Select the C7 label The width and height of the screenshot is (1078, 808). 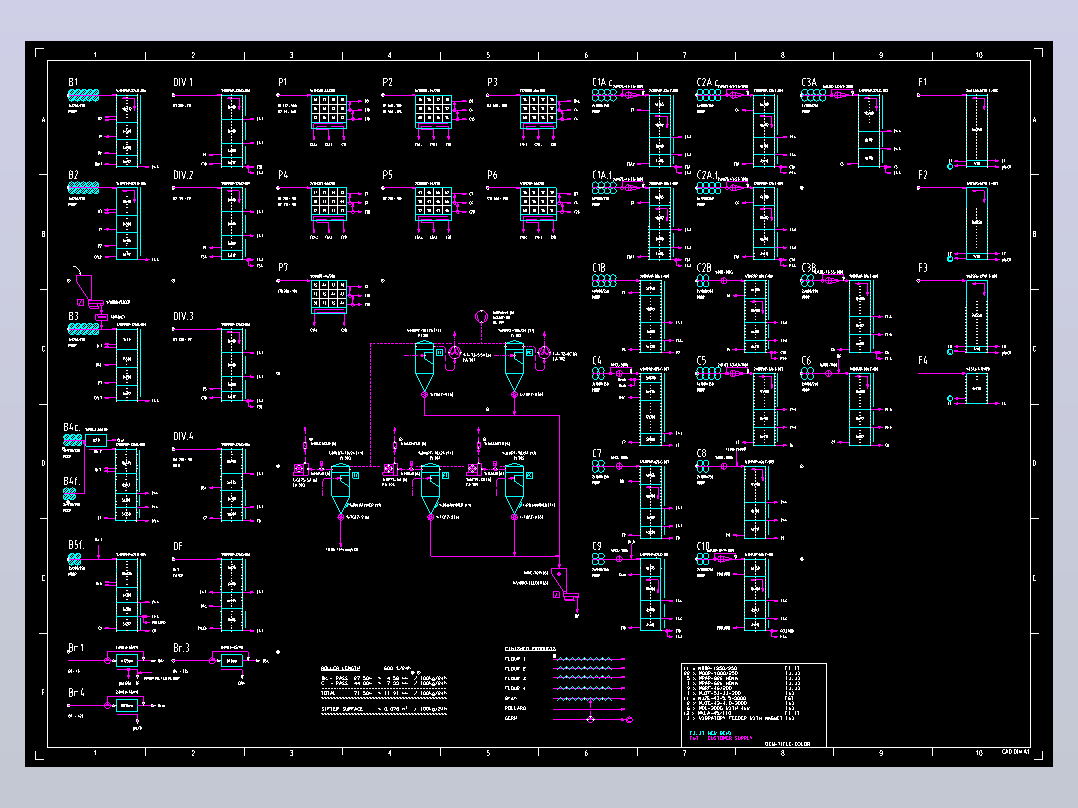point(597,453)
